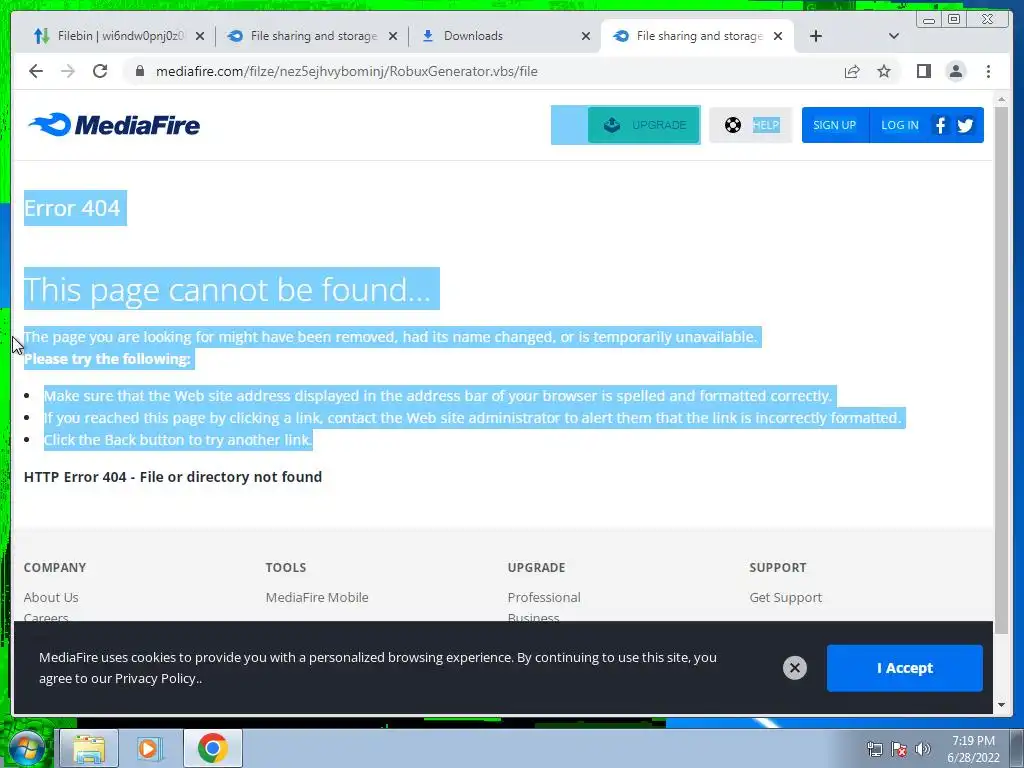Click the 'Error 404' heading text

pos(72,208)
